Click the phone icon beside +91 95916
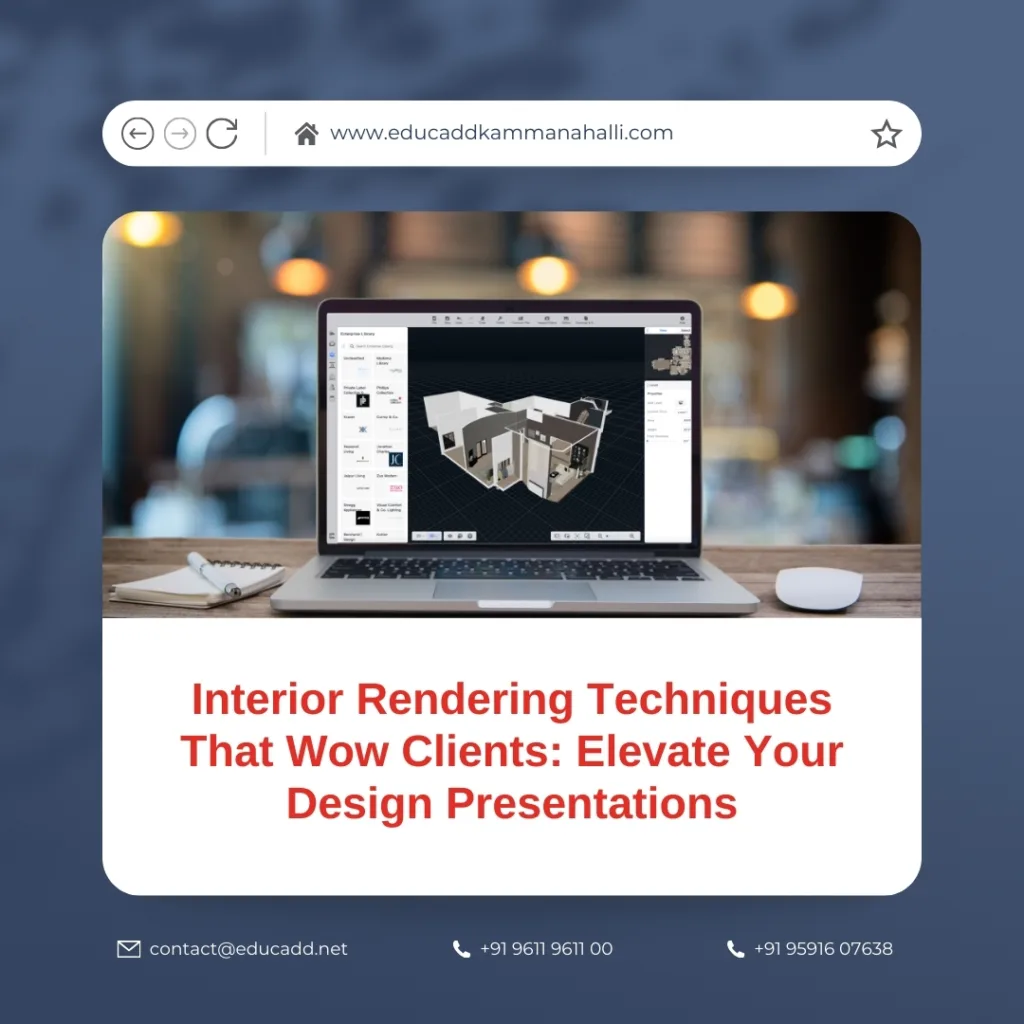The image size is (1024, 1024). tap(735, 949)
